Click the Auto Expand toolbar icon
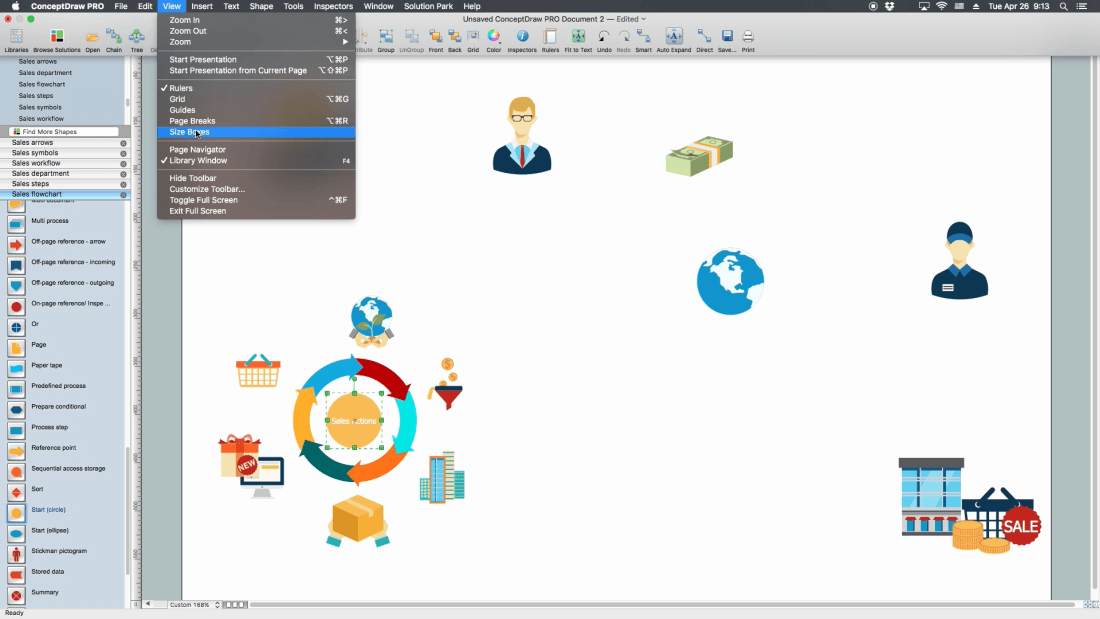The height and width of the screenshot is (619, 1100). 673,40
